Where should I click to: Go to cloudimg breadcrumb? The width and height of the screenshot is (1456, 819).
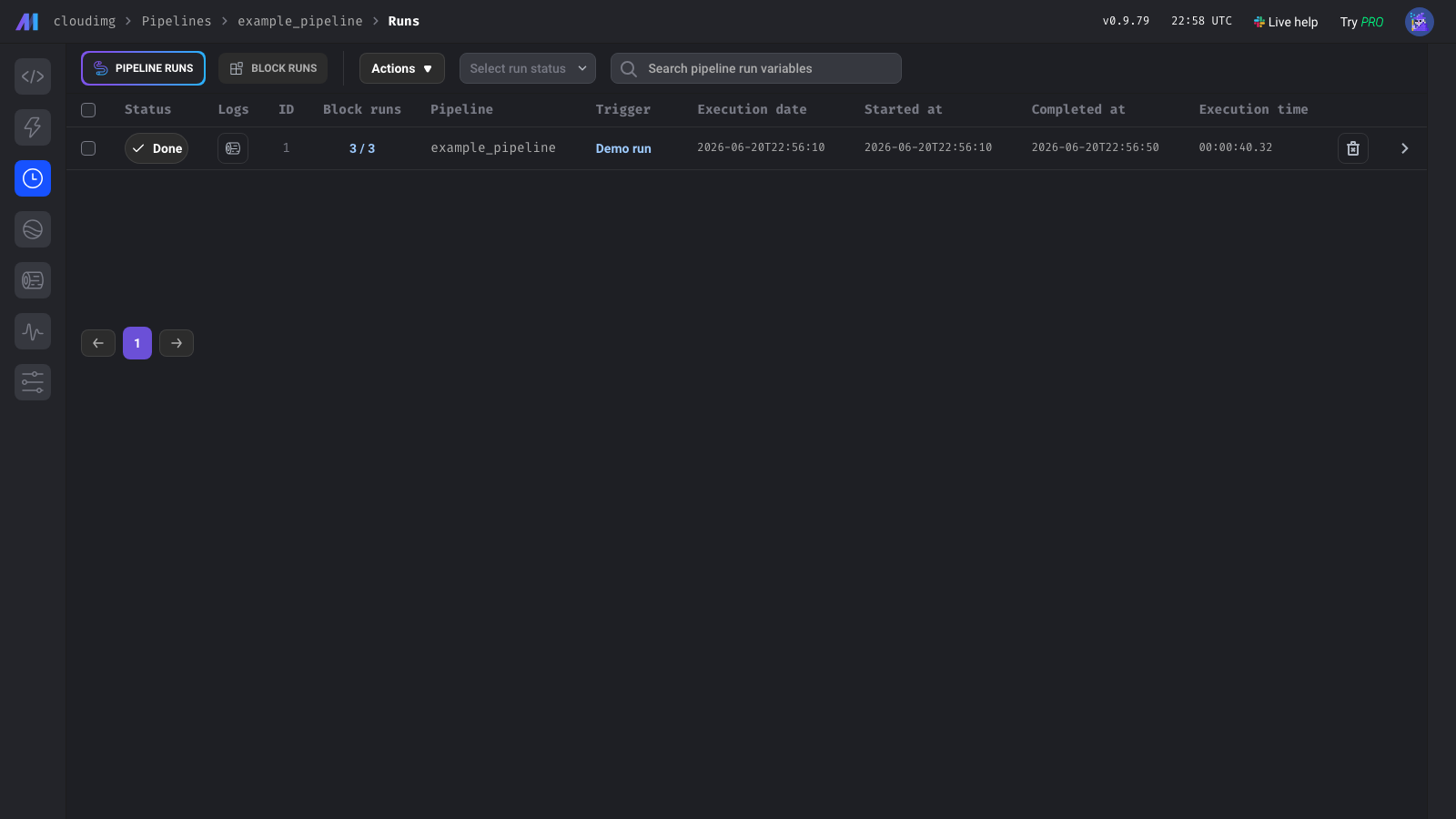85,21
